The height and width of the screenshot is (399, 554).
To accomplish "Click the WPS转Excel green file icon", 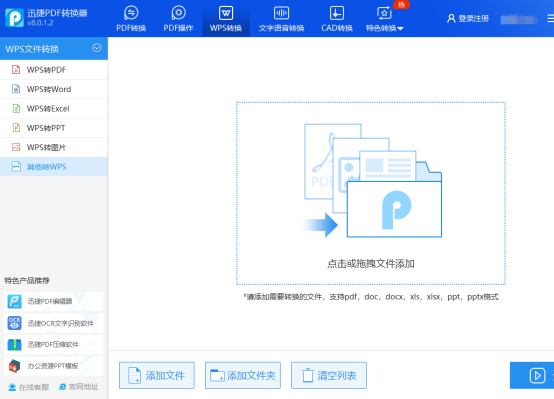I will click(16, 108).
